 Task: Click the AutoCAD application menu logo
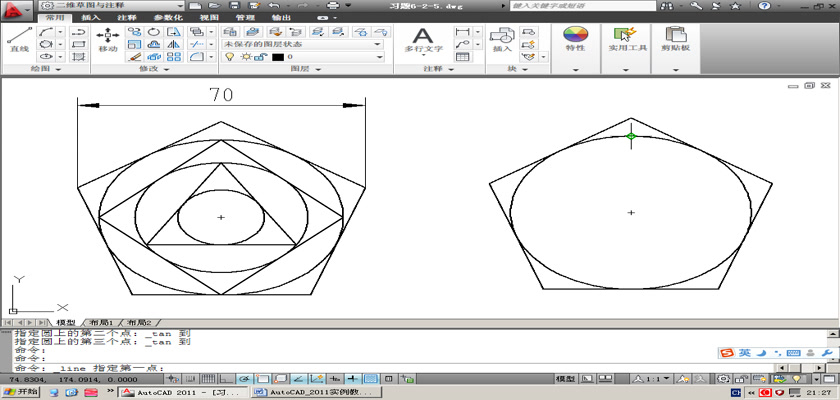coord(14,8)
